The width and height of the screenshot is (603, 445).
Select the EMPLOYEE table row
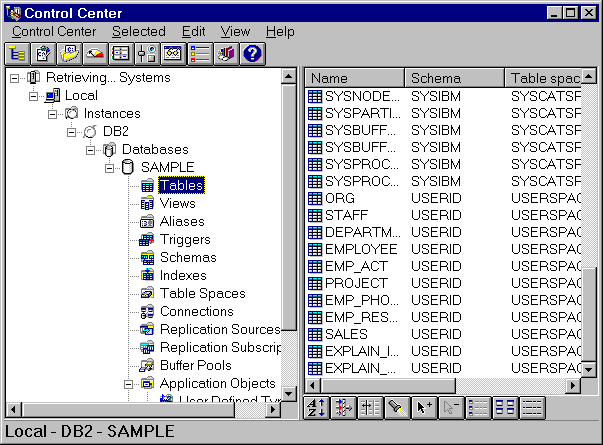point(360,249)
